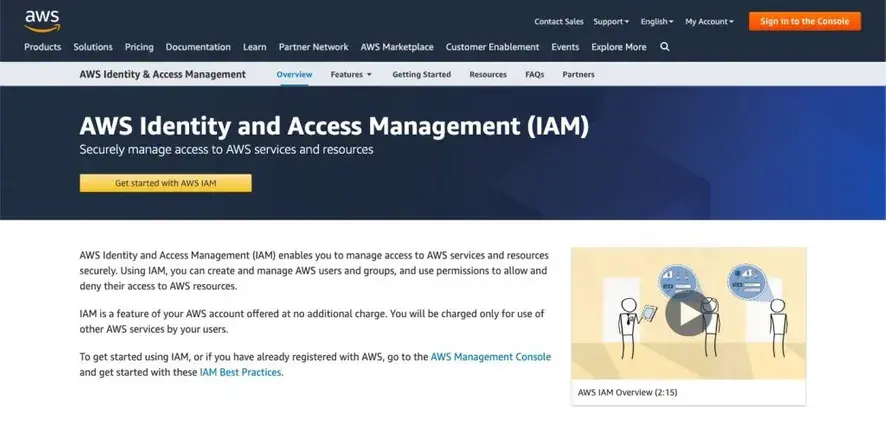Click the AWS IAM Overview (2:15) caption

627,393
